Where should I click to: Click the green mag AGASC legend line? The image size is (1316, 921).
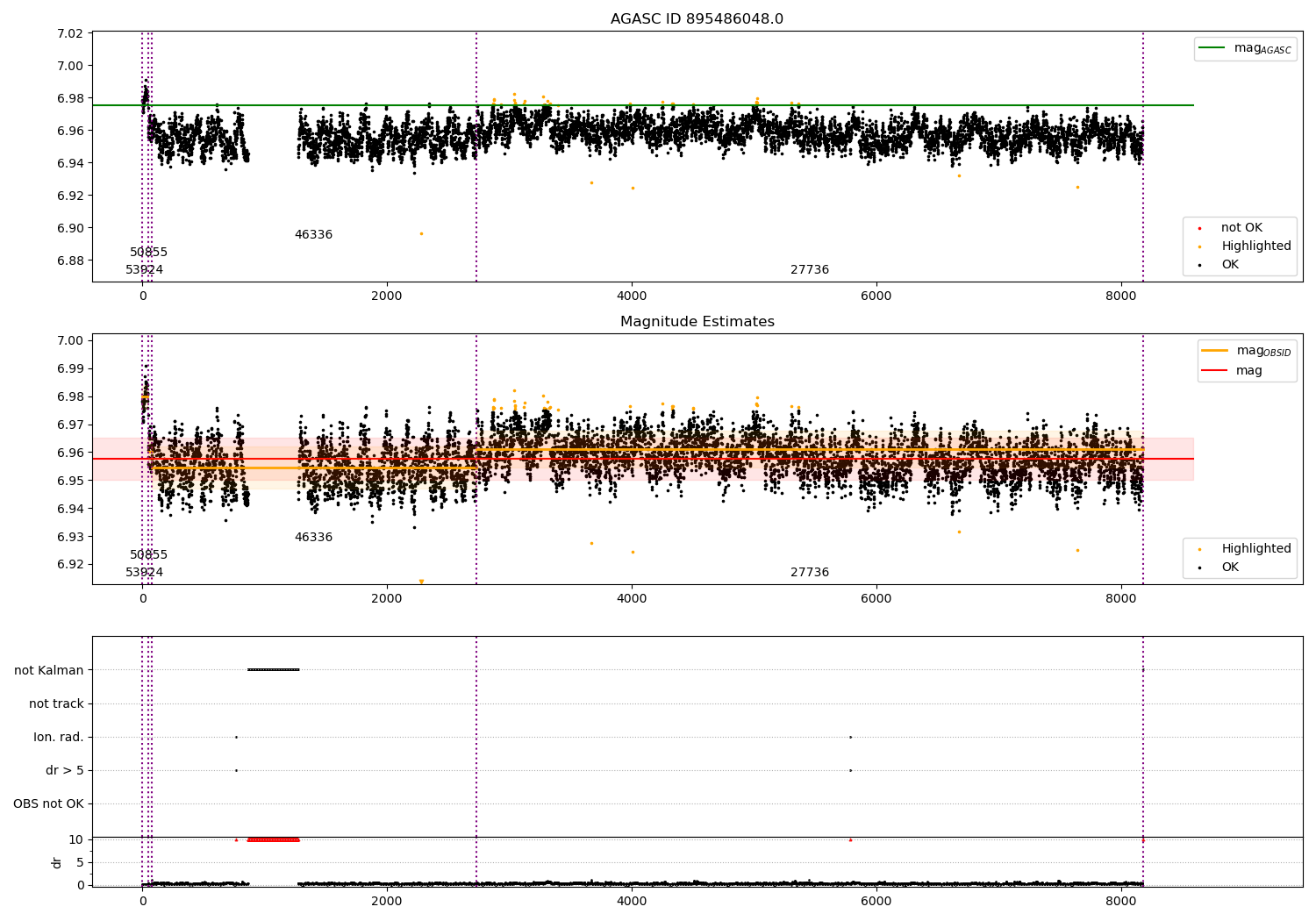point(1213,48)
